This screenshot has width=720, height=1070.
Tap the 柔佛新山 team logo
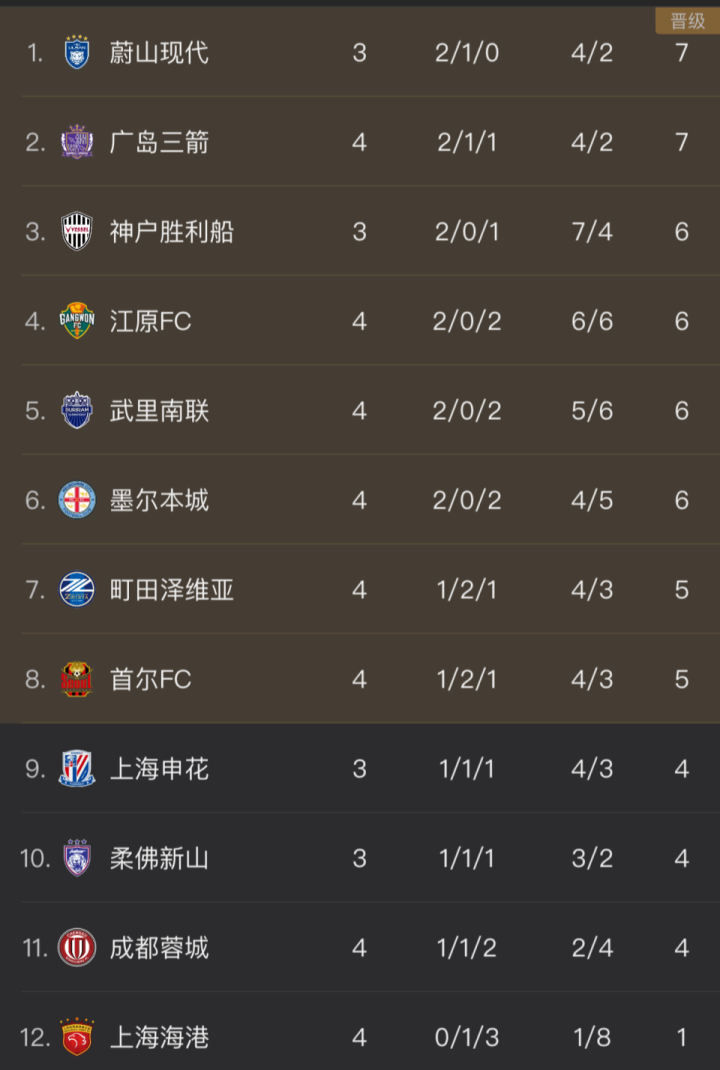[x=77, y=858]
